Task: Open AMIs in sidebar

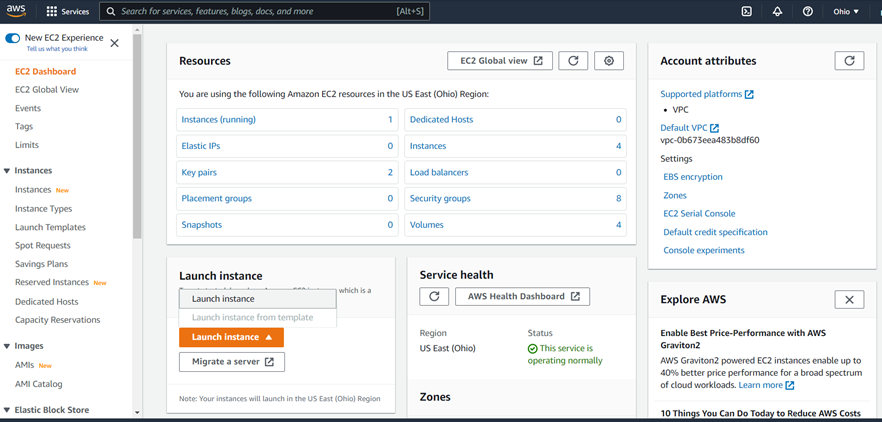Action: tap(25, 365)
